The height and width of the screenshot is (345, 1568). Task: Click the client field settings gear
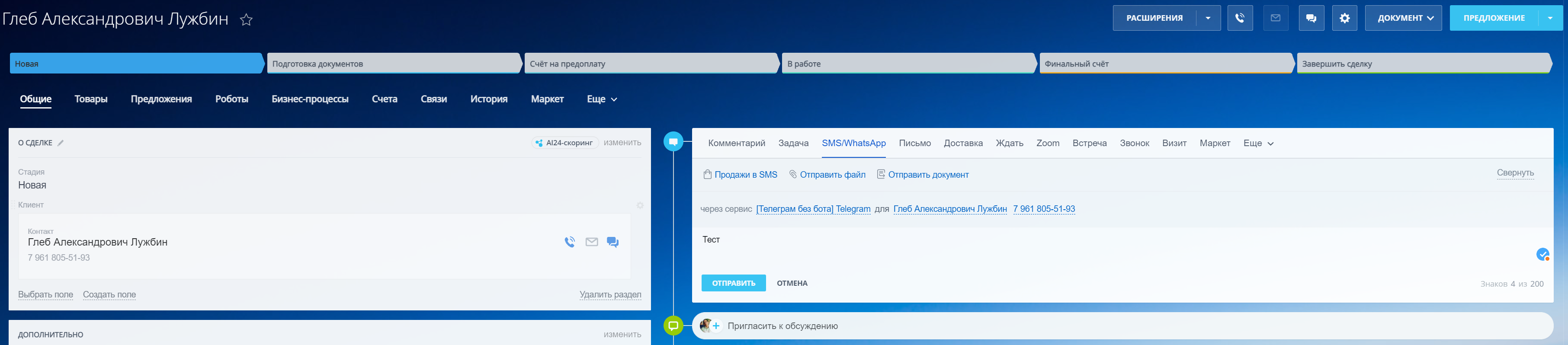(640, 206)
